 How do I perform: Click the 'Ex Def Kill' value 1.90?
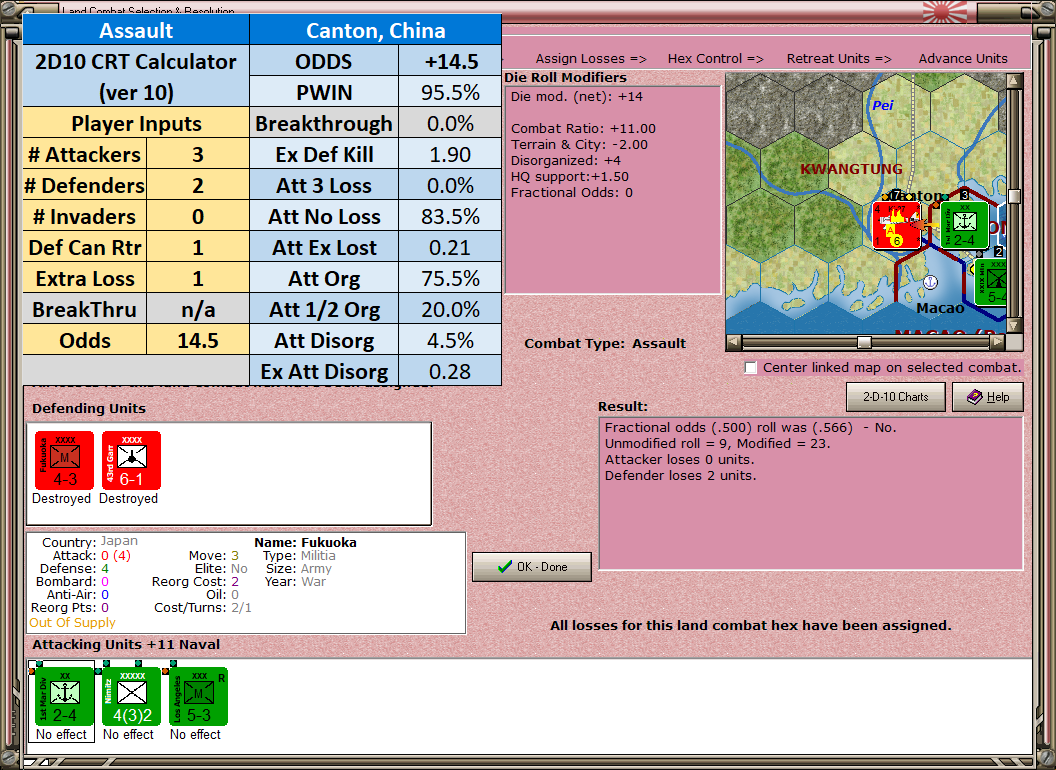point(450,154)
